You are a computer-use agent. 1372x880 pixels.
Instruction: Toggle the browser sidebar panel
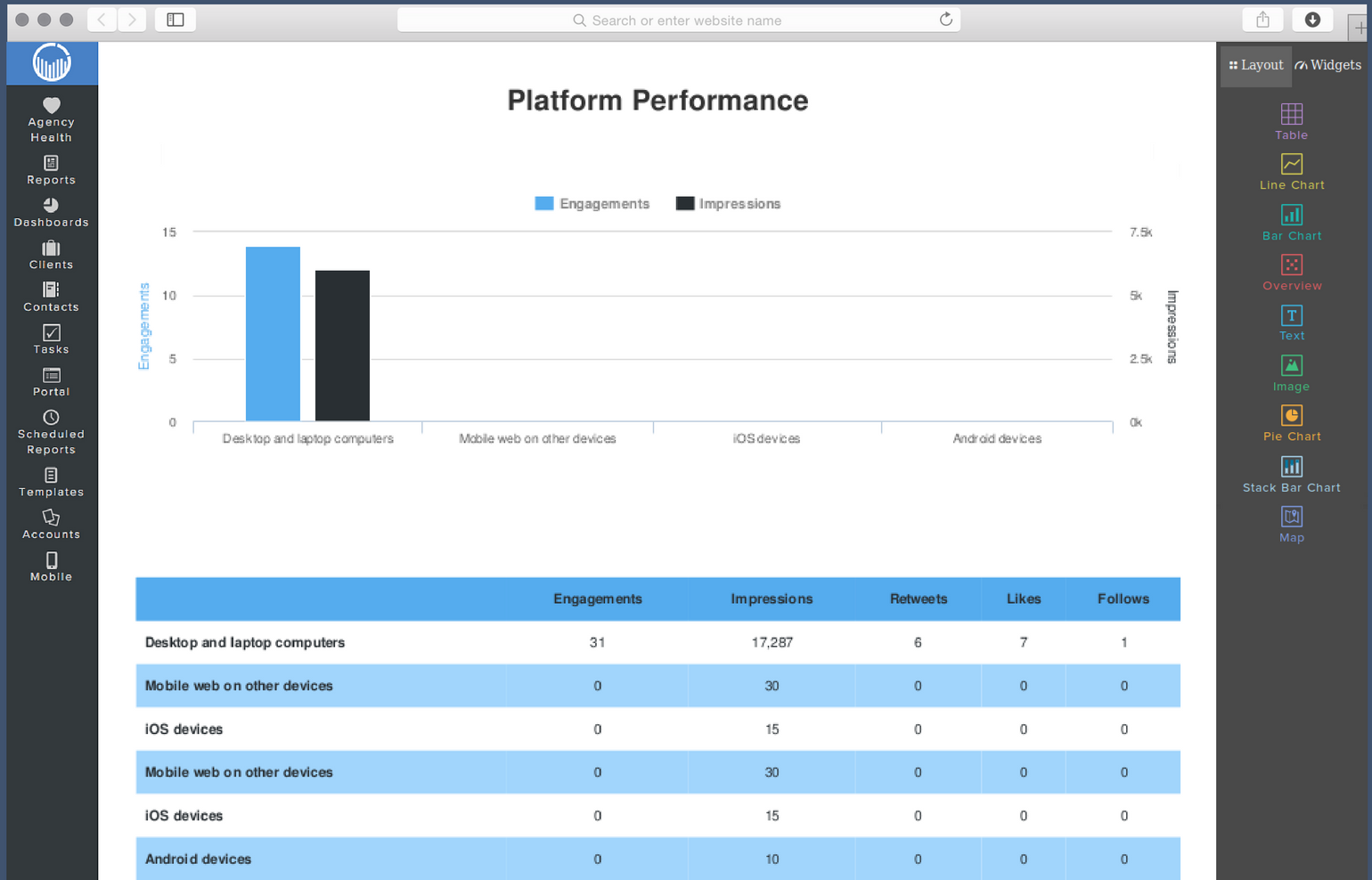(x=175, y=19)
